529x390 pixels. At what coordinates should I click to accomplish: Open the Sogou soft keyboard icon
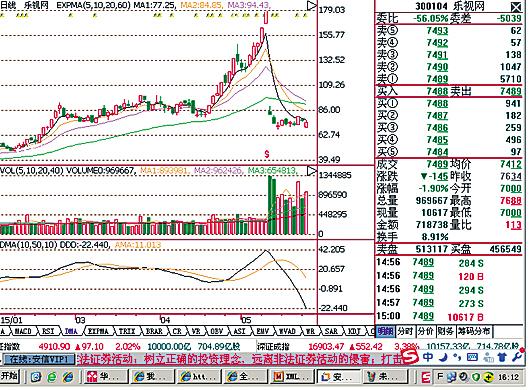472,357
